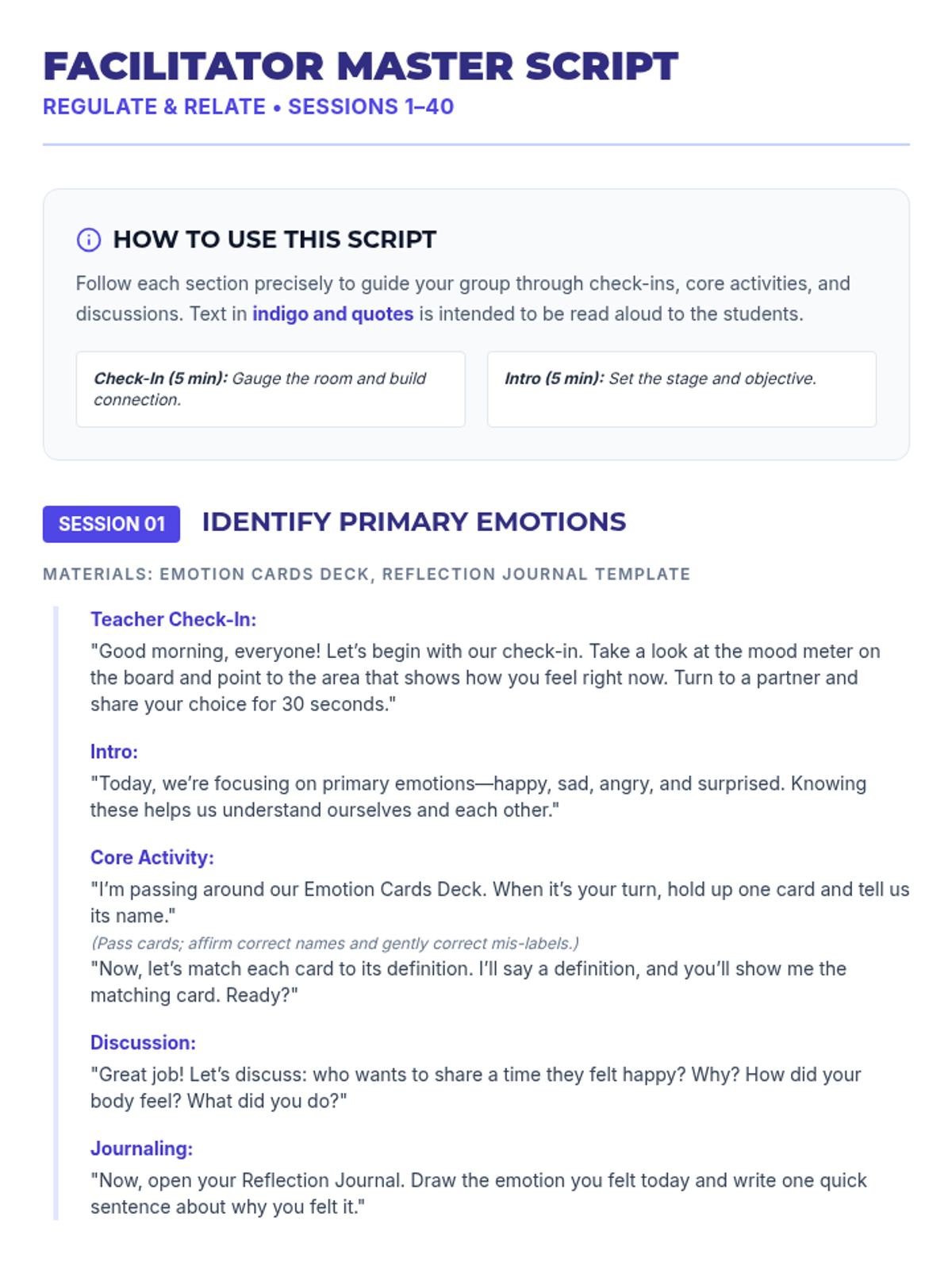Click the 'Core Activity:' section label

pyautogui.click(x=152, y=858)
